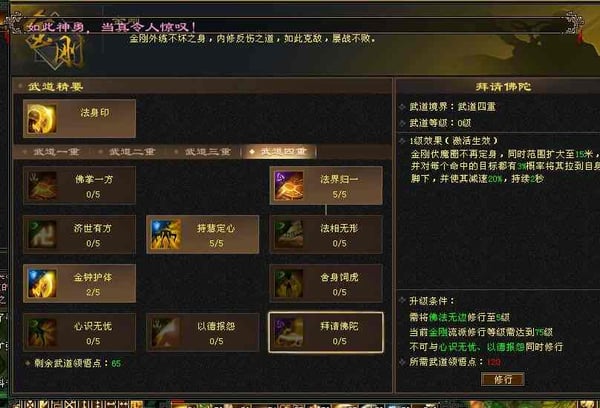Select the 济世有方 skill icon
This screenshot has height=408, width=600.
point(42,234)
